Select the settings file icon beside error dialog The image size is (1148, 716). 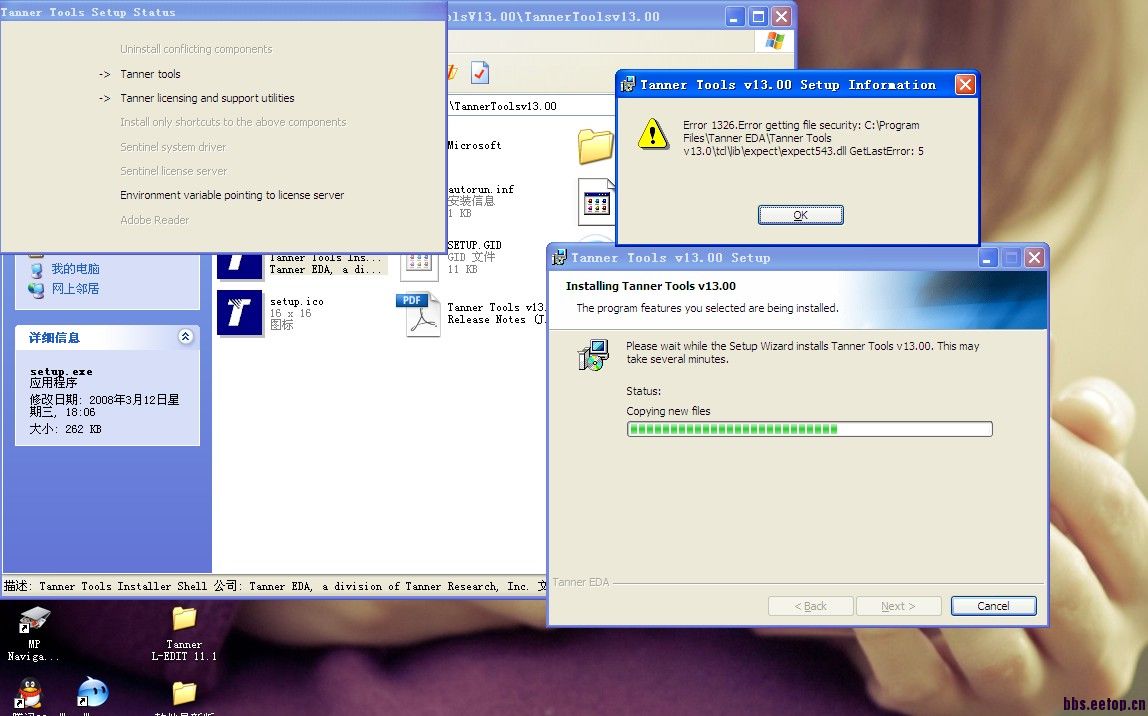pyautogui.click(x=596, y=201)
